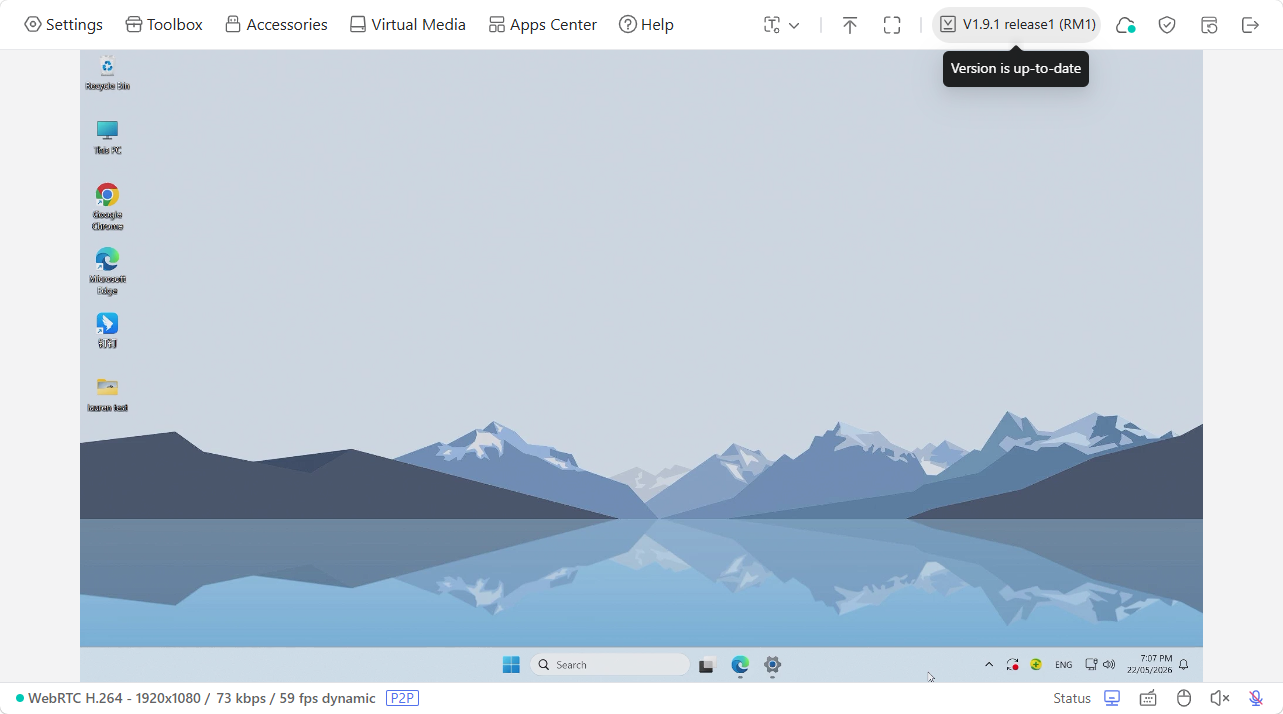Click the keyboard status icon

pos(1148,698)
